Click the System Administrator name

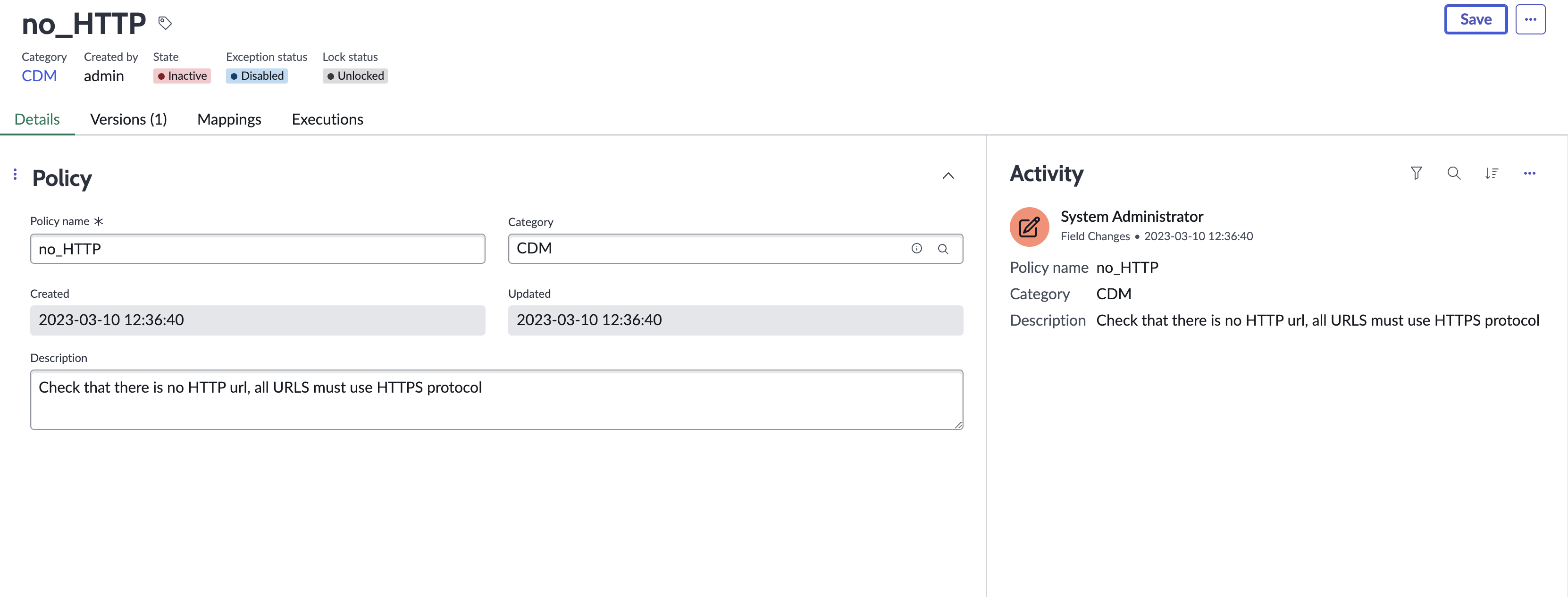1132,217
